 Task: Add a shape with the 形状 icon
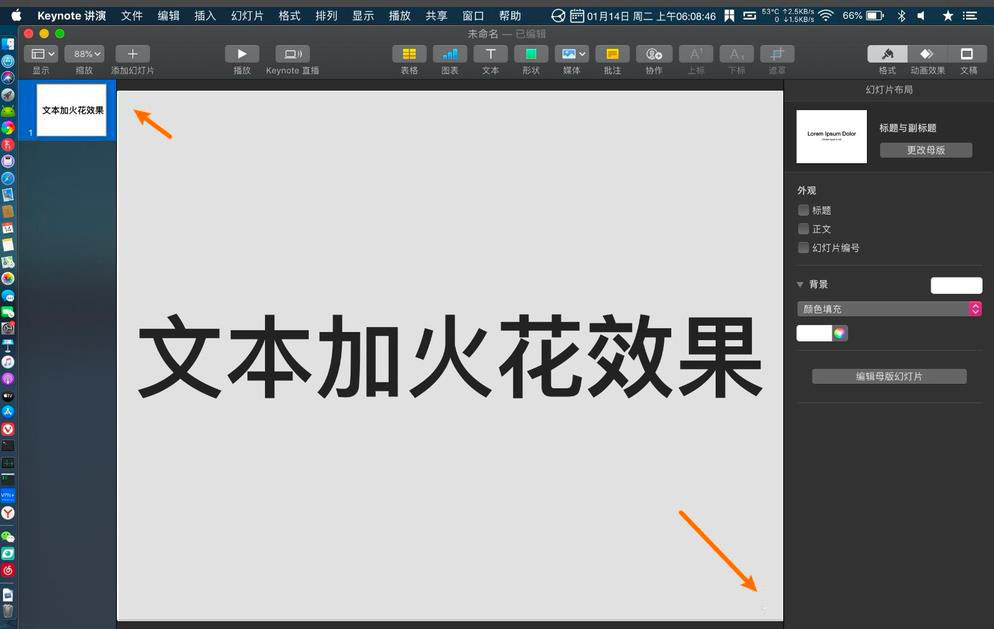(x=530, y=54)
